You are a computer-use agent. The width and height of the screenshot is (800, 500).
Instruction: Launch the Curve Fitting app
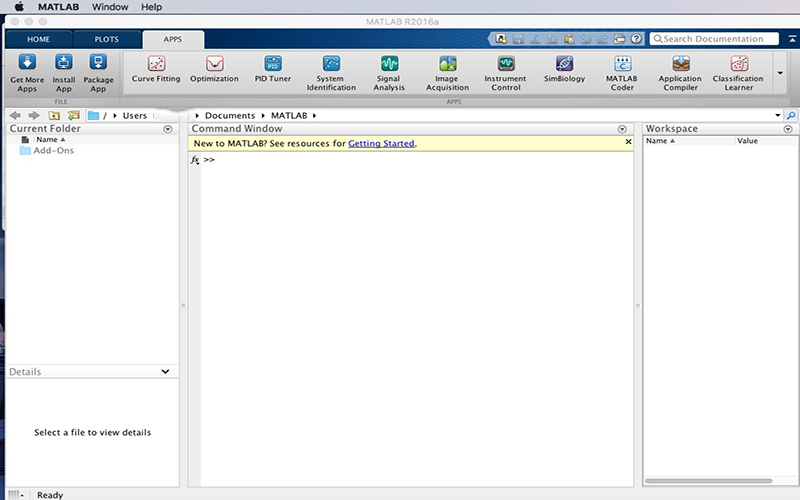[x=156, y=68]
